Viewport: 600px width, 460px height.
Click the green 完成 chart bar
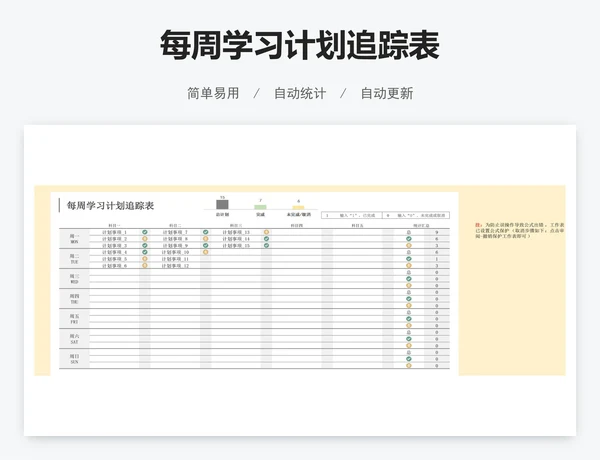pos(260,207)
